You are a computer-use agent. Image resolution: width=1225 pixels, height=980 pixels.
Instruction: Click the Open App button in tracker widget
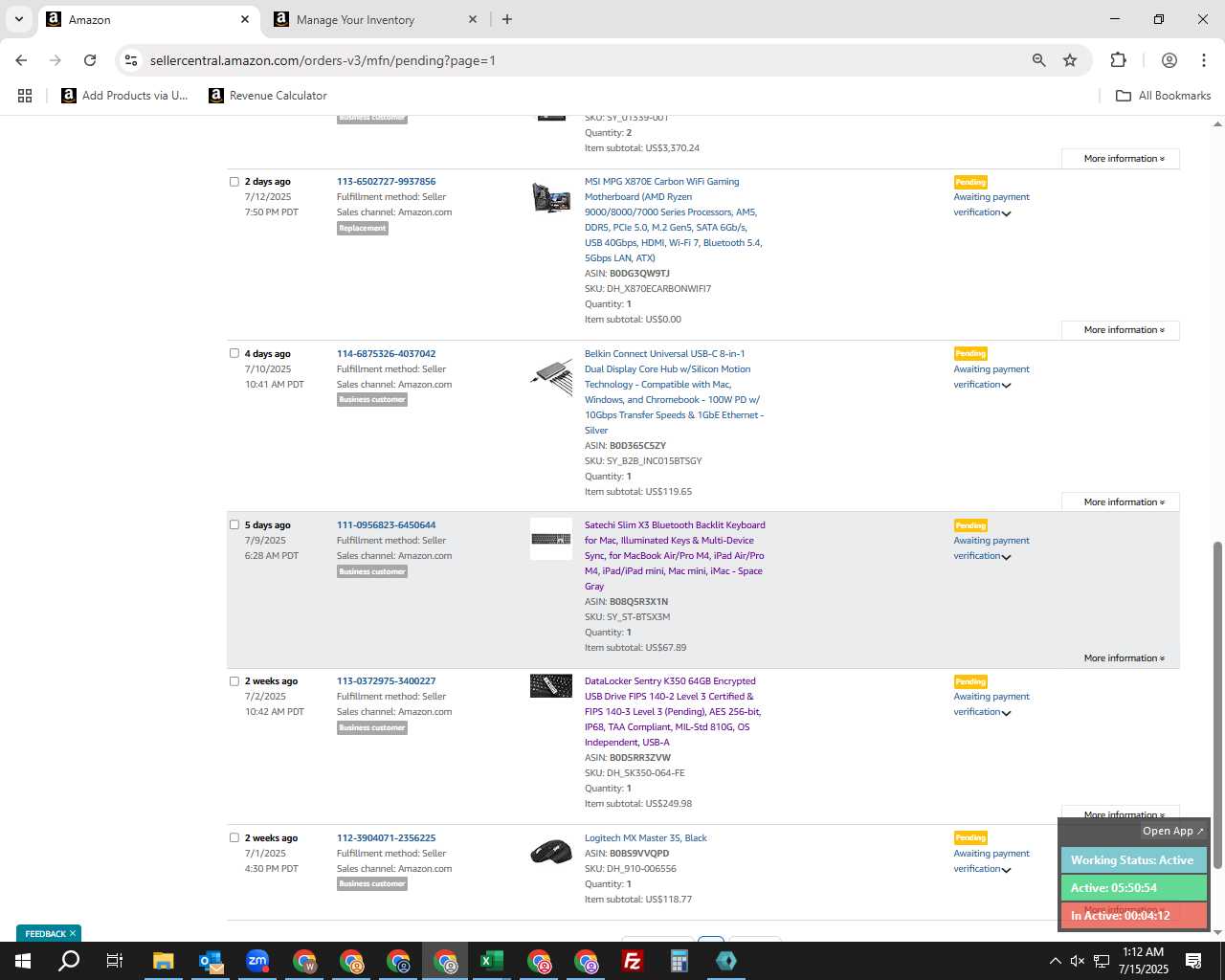pos(1172,831)
